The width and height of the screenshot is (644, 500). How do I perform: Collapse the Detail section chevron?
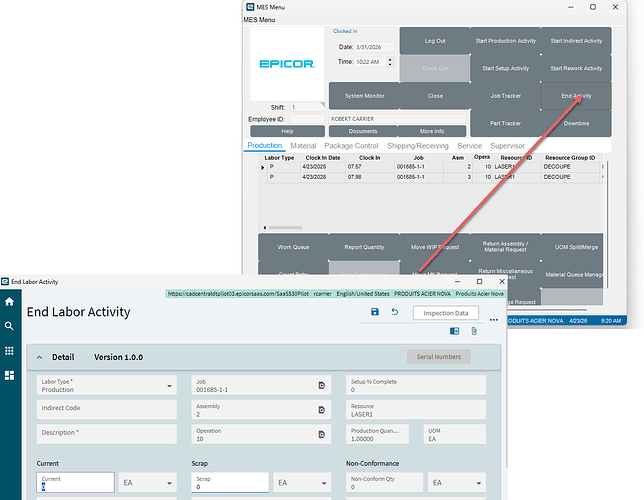pos(39,357)
